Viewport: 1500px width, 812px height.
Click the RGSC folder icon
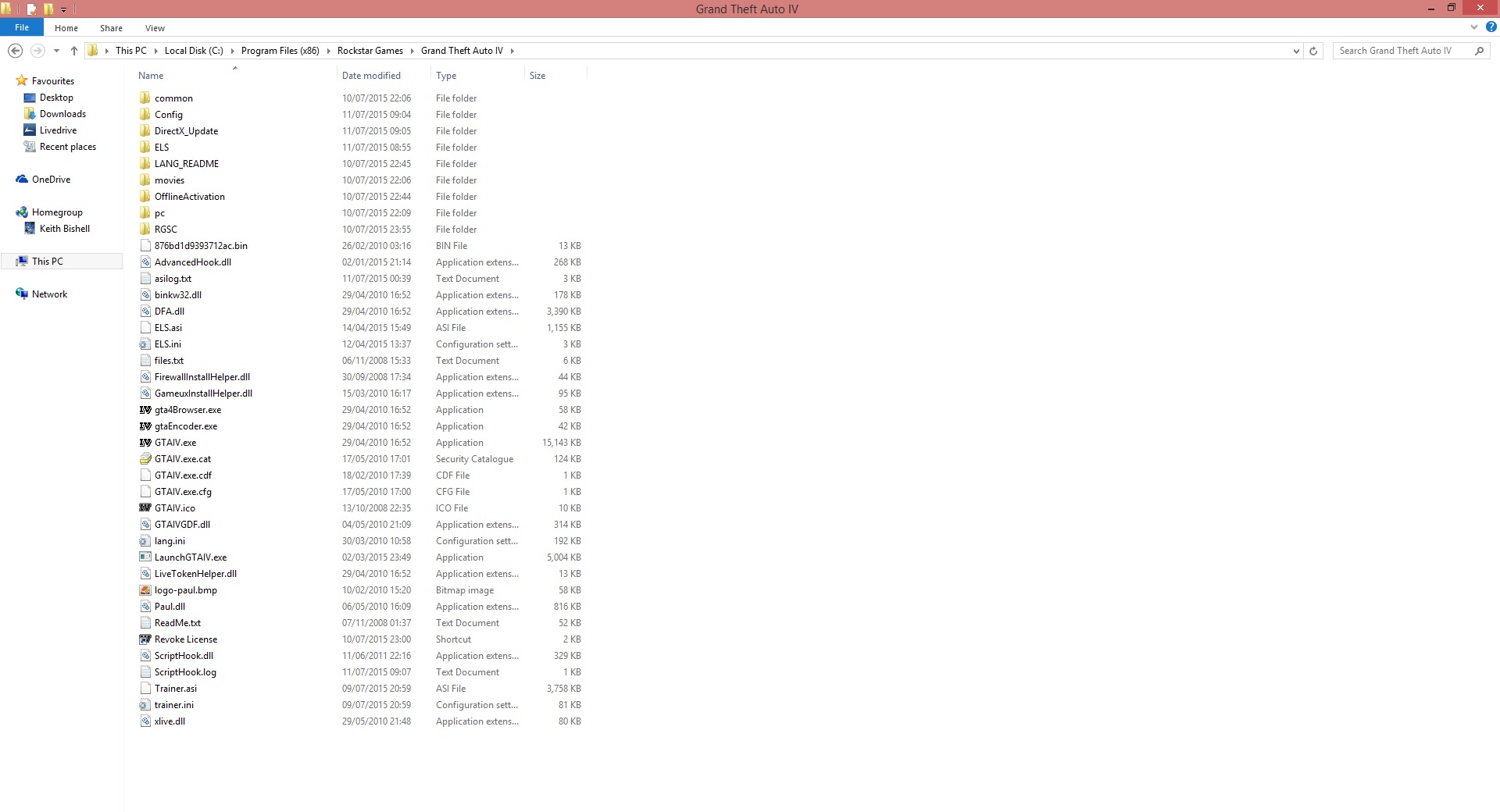tap(145, 230)
